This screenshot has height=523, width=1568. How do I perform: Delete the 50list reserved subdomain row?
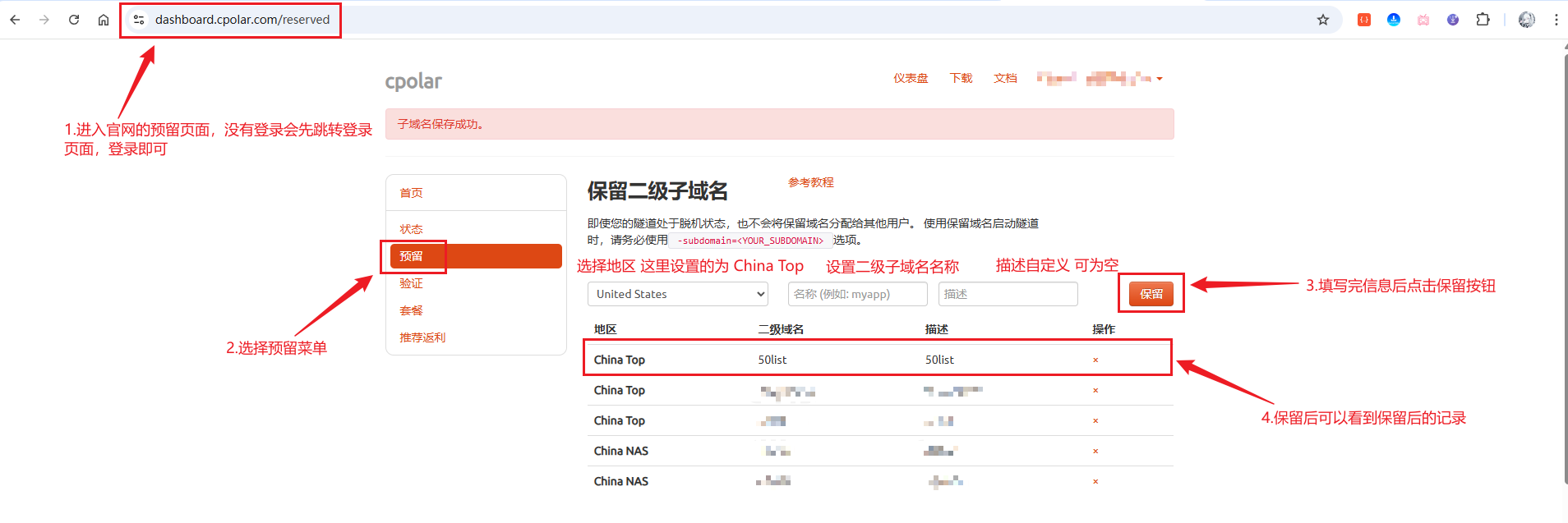(1095, 360)
